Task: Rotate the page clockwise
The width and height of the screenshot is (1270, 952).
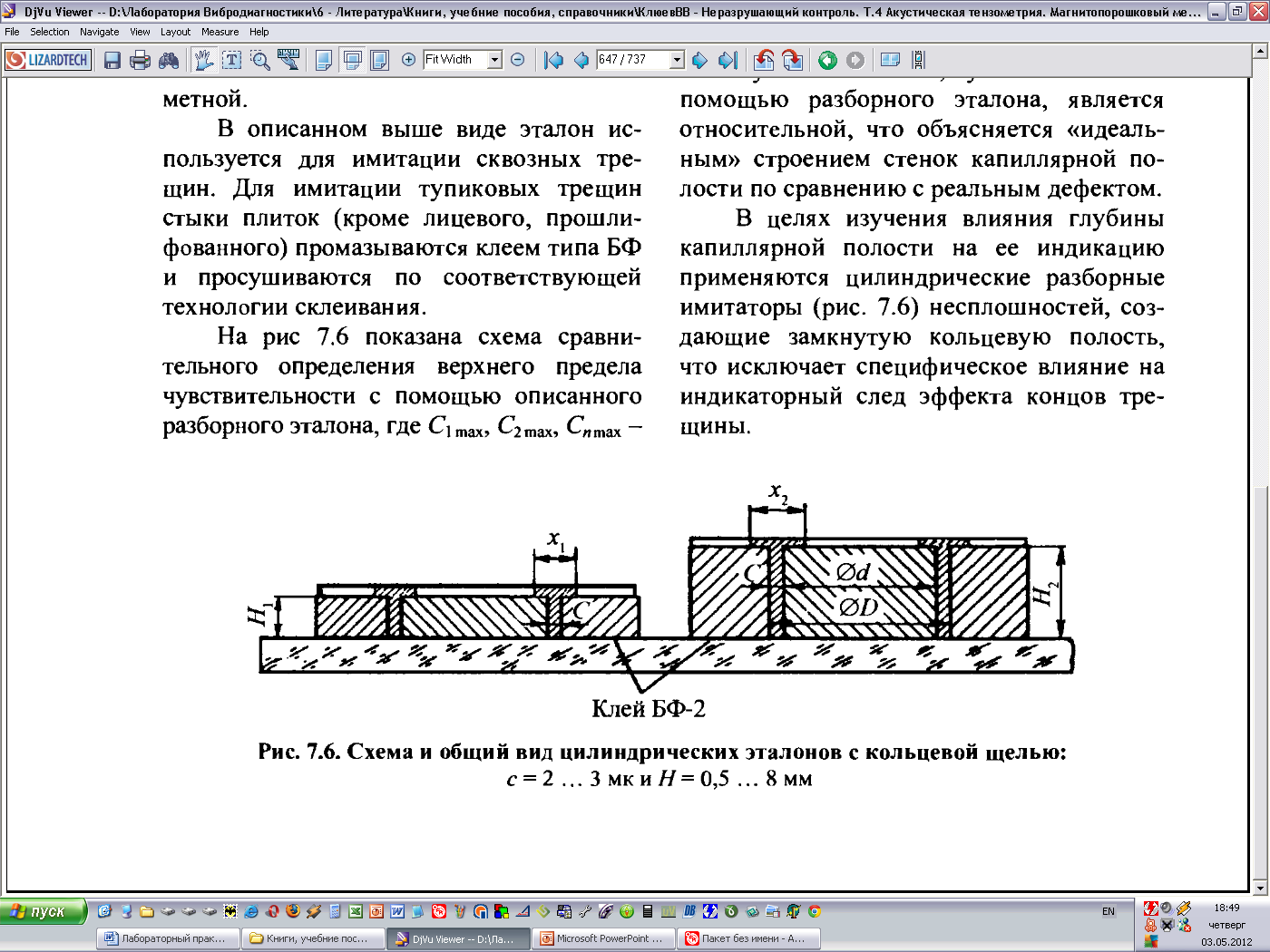Action: click(792, 60)
